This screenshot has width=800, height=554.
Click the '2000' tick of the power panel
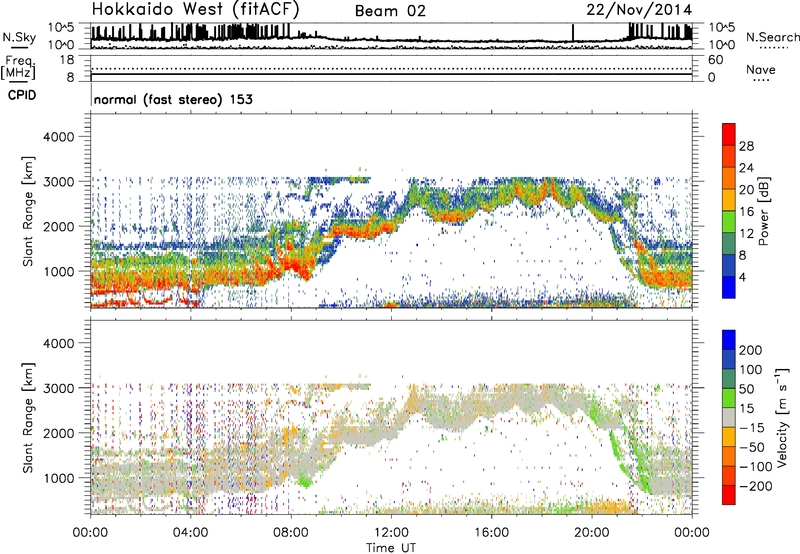pyautogui.click(x=58, y=226)
